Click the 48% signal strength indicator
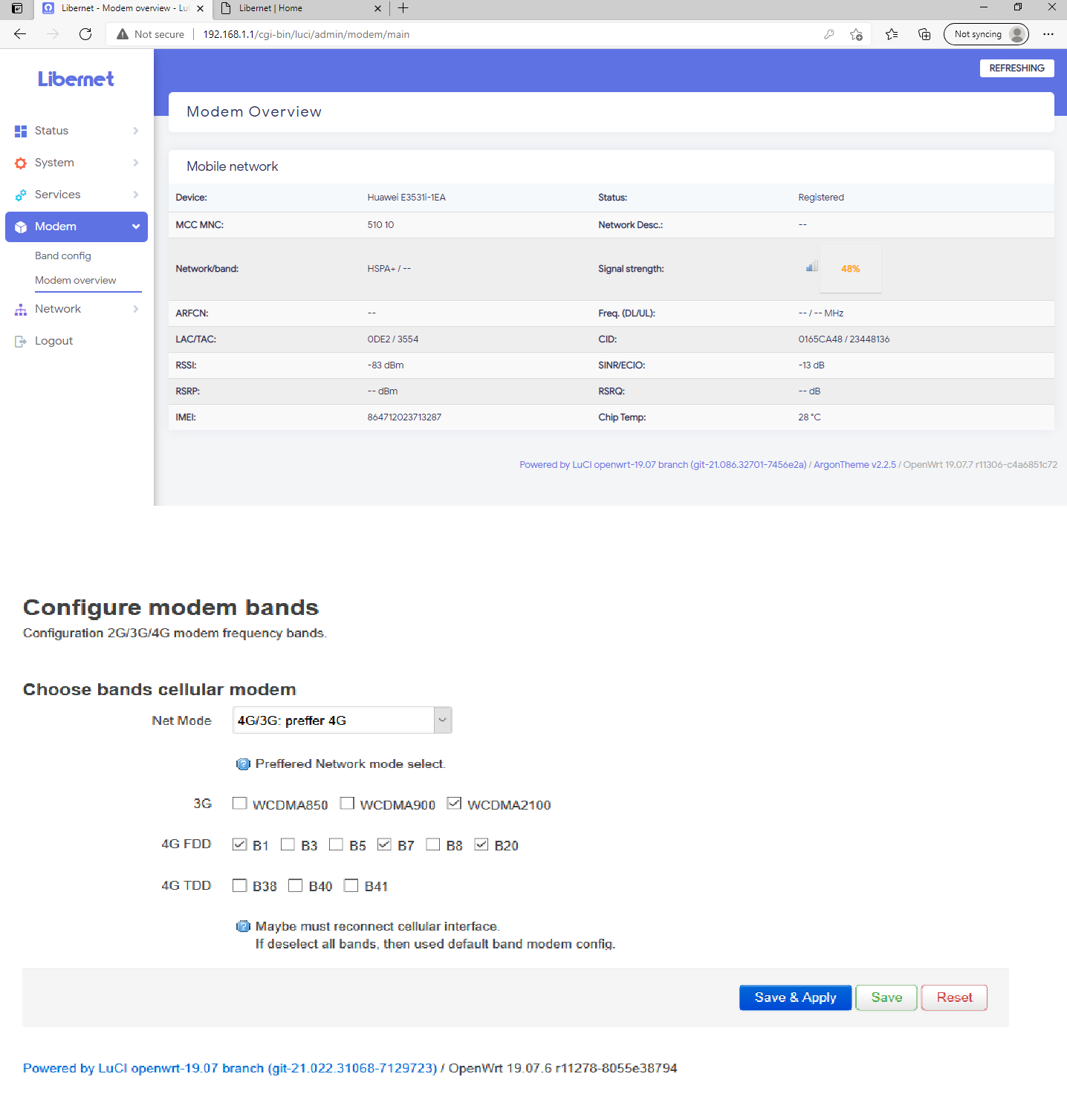The height and width of the screenshot is (1120, 1067). tap(850, 269)
